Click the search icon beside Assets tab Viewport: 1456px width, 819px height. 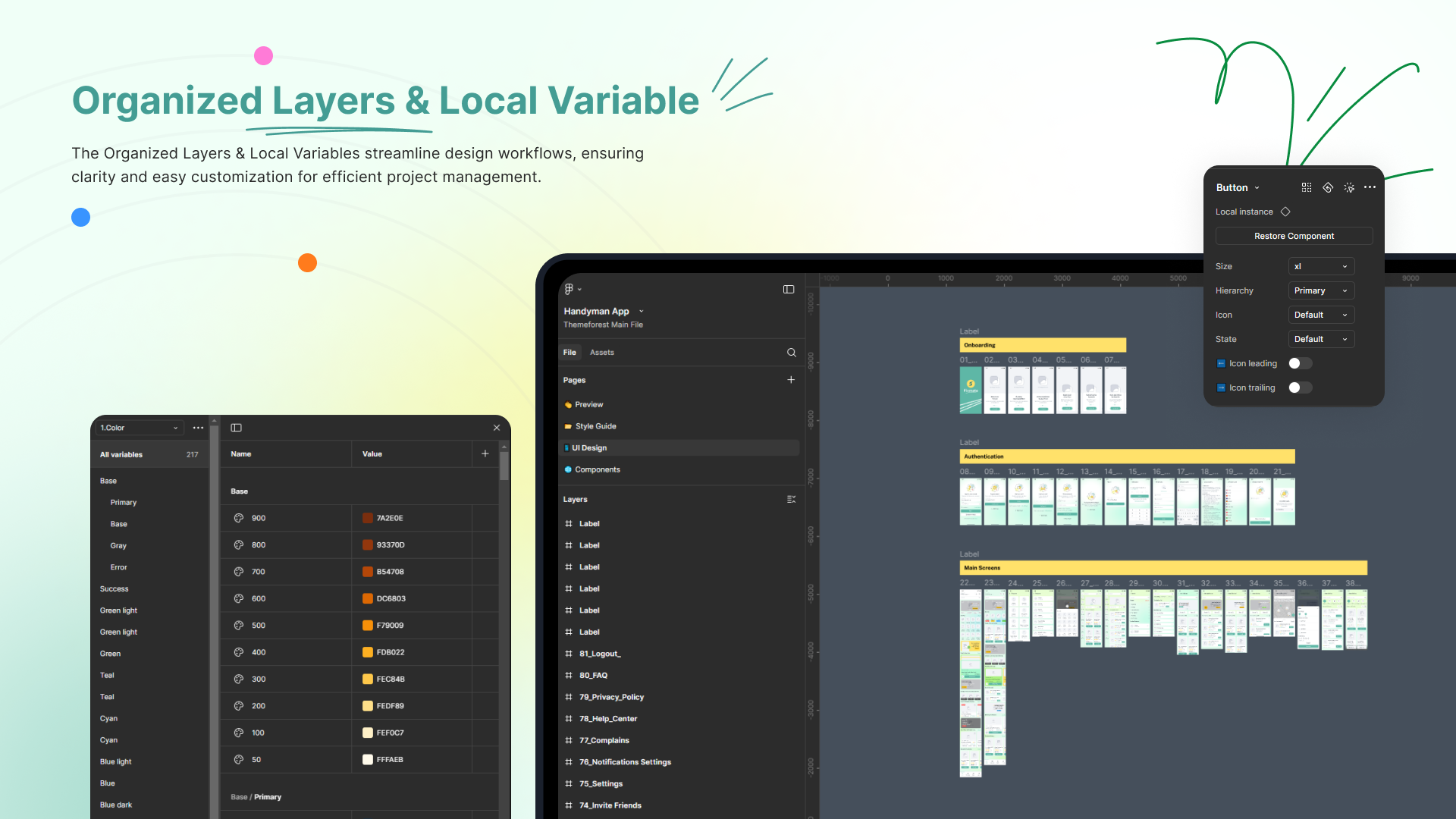click(x=791, y=353)
